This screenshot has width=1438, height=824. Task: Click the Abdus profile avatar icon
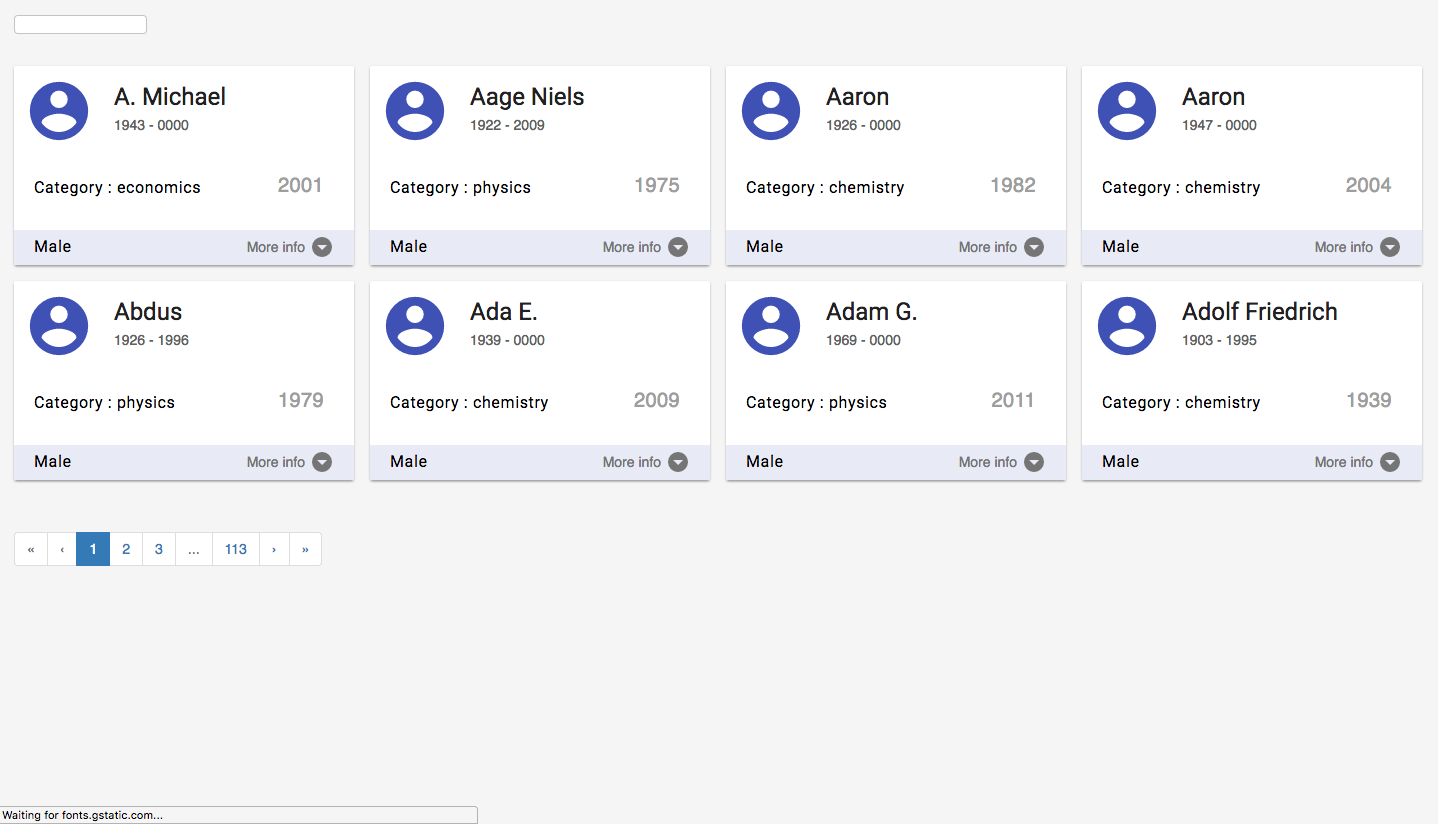59,326
